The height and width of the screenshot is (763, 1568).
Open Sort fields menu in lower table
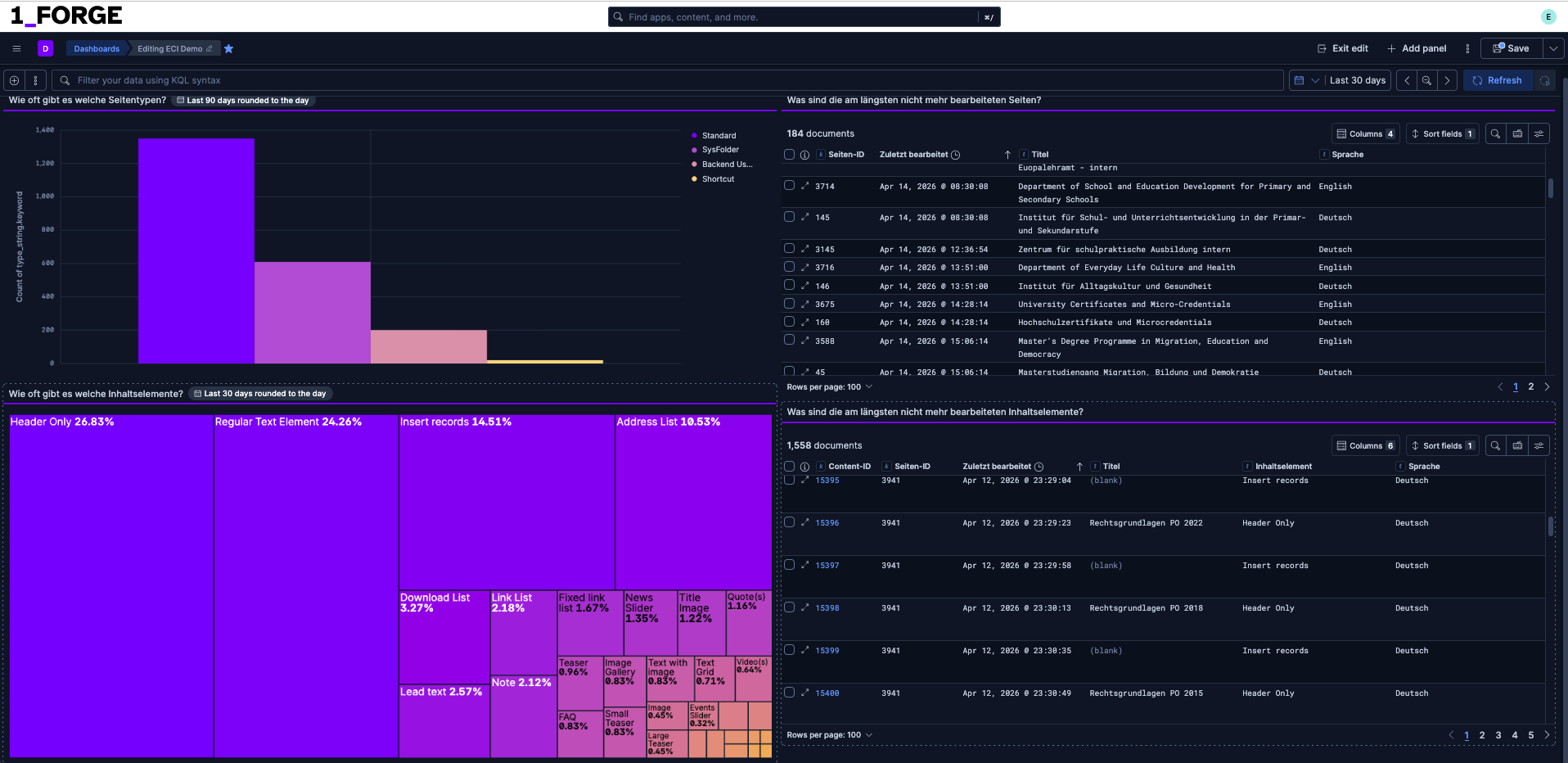click(1442, 445)
